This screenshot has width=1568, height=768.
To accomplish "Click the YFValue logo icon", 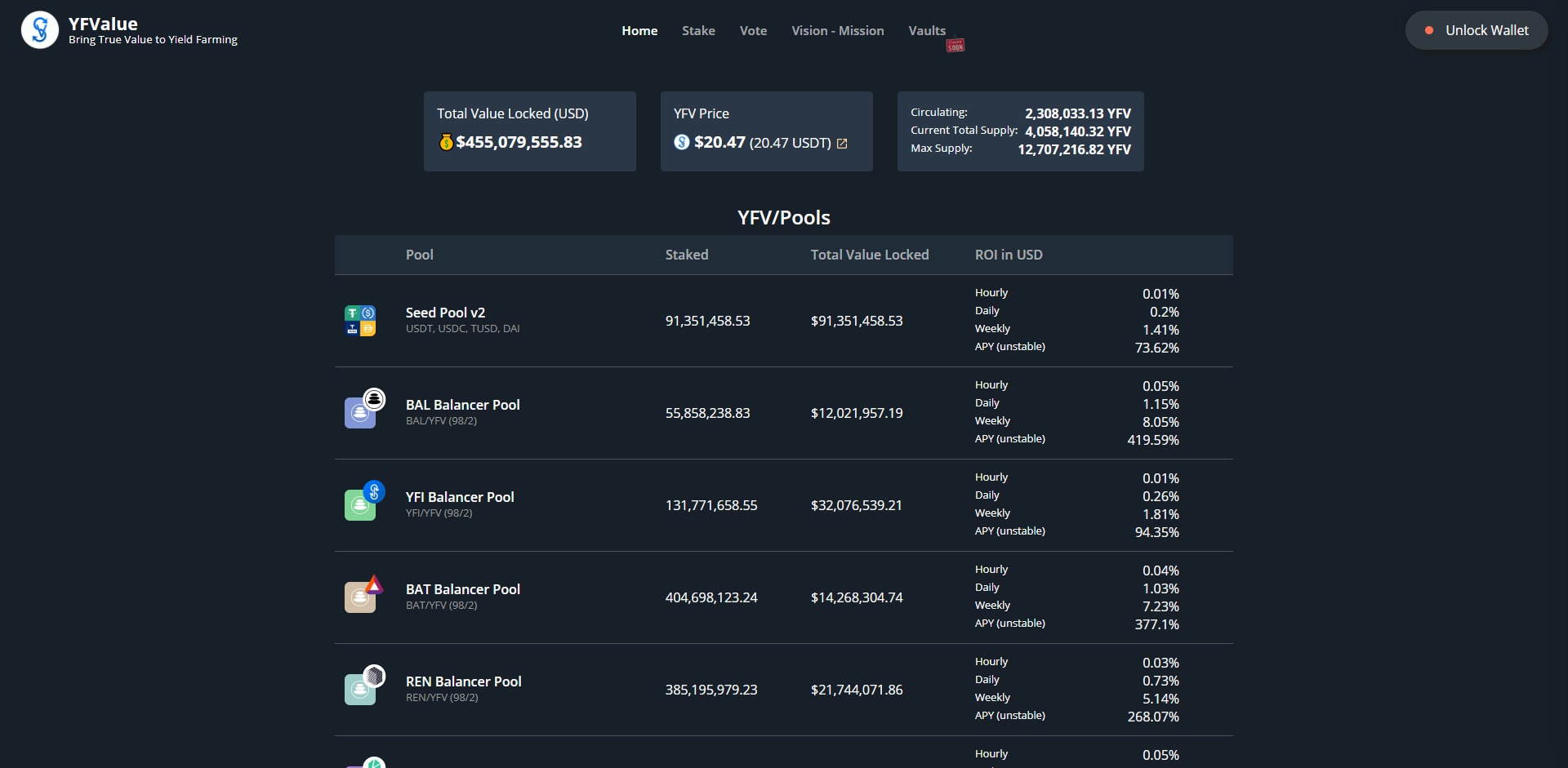I will point(39,30).
